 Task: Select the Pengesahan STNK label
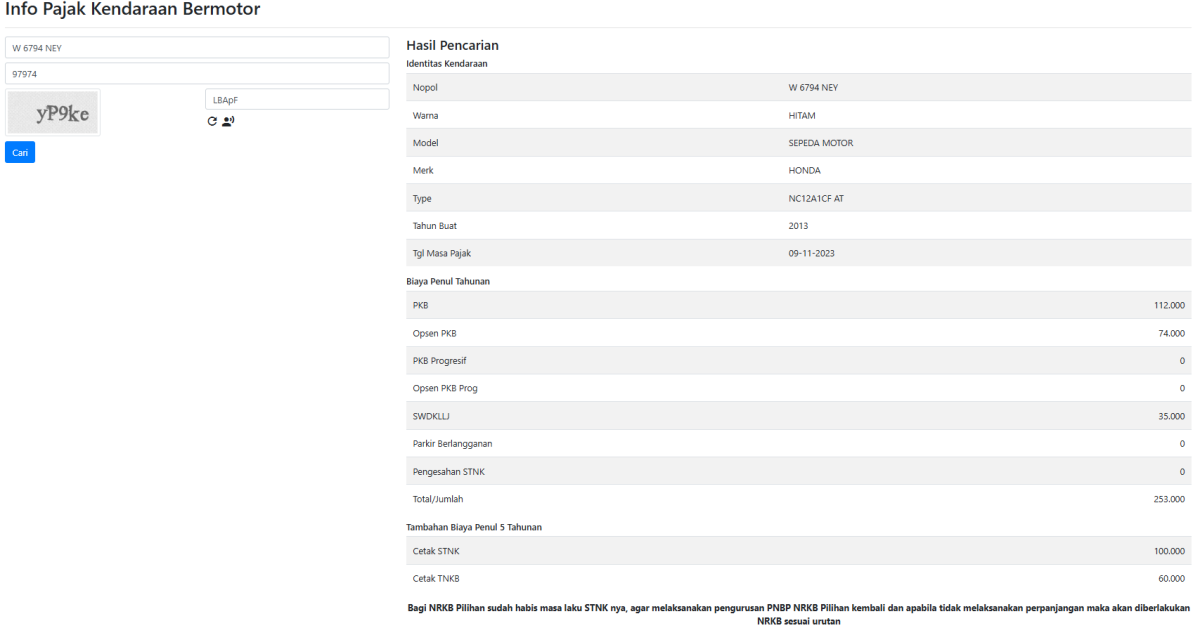click(448, 471)
